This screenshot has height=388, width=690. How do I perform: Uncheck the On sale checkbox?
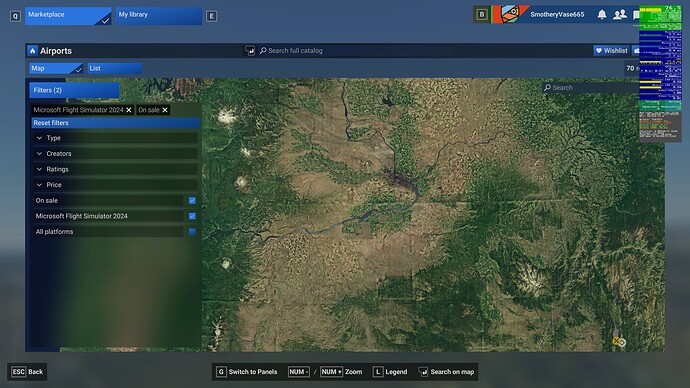pyautogui.click(x=192, y=201)
